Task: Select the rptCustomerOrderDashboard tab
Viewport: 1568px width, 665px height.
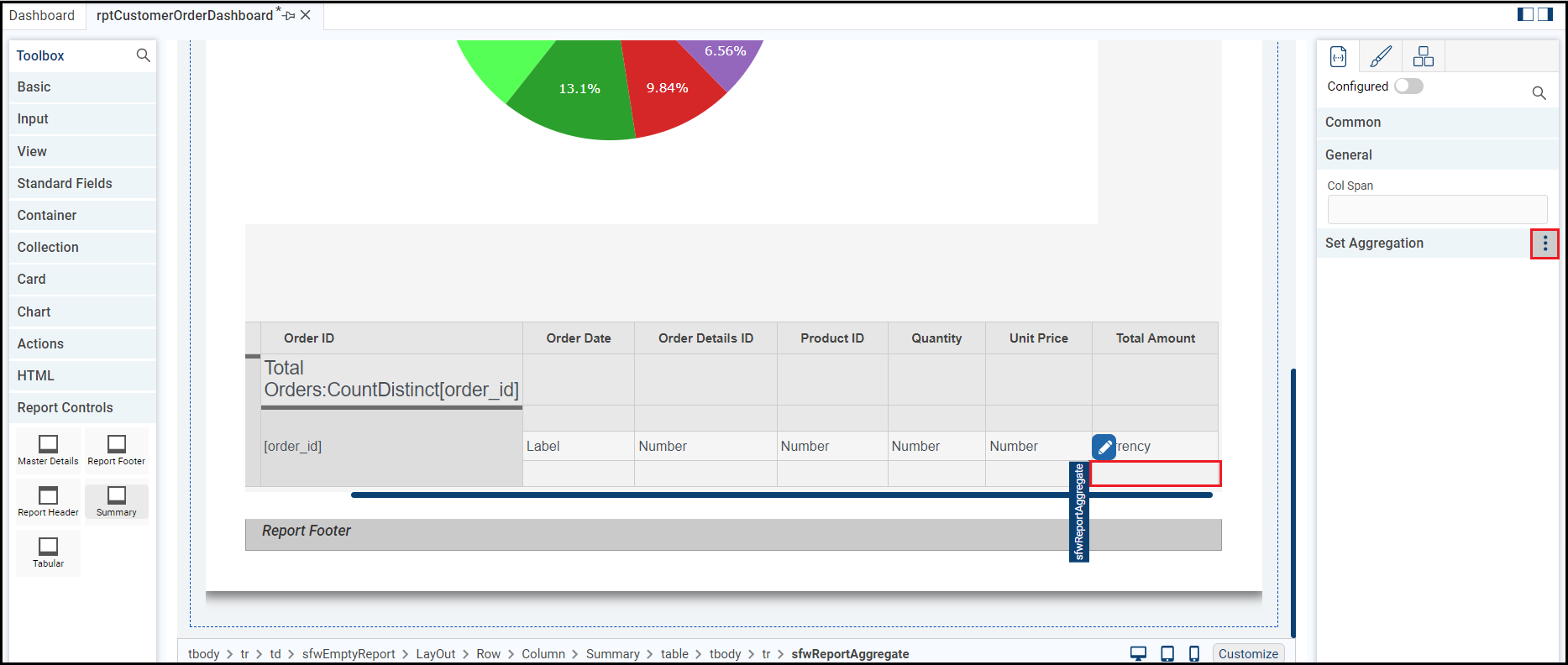Action: [x=185, y=16]
